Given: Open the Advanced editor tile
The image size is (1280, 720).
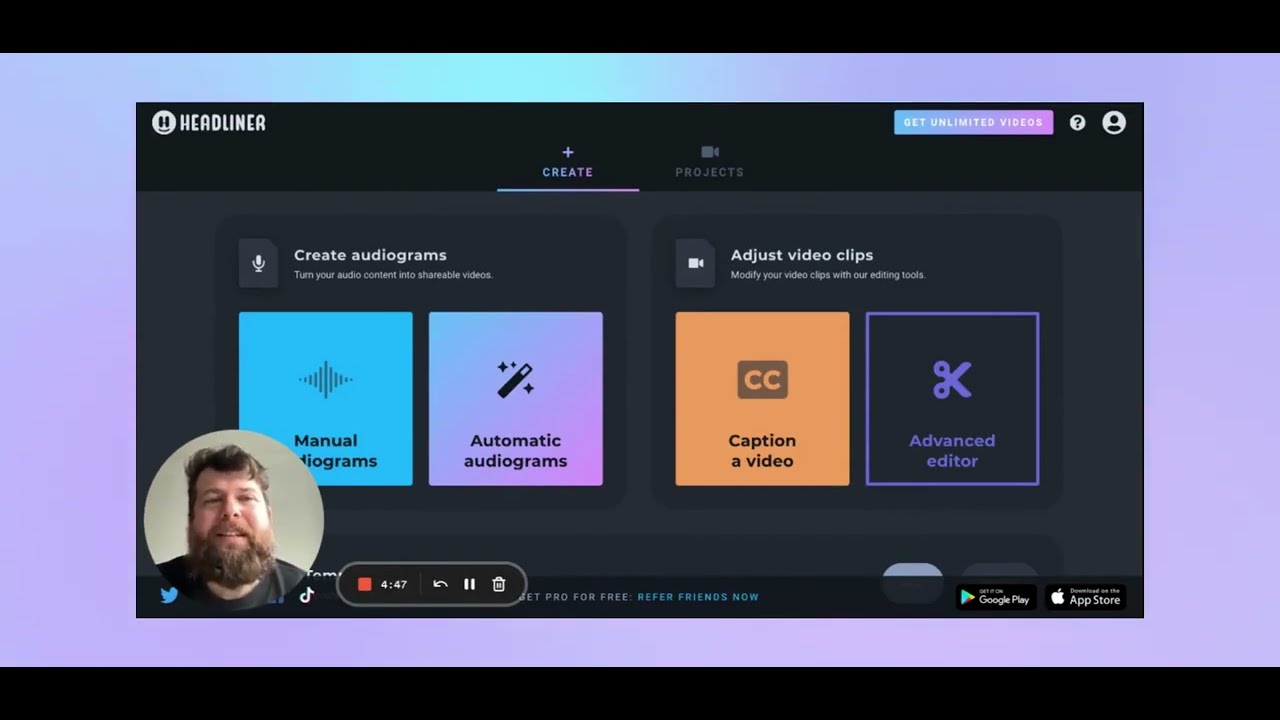Looking at the screenshot, I should (952, 398).
